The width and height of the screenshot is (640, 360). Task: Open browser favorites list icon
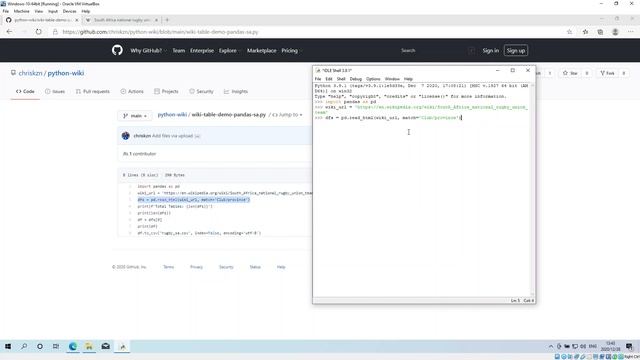(585, 32)
